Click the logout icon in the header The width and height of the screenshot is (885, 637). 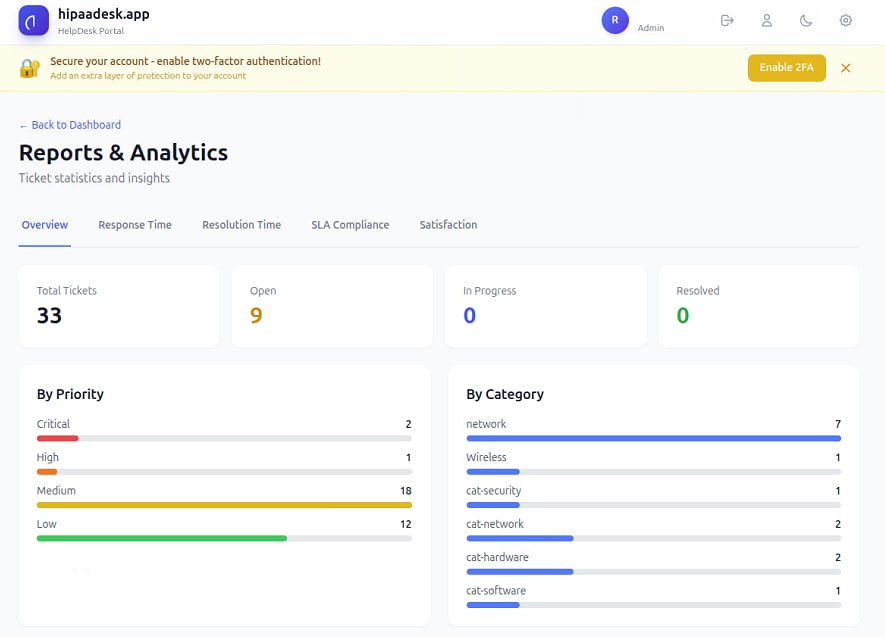(727, 20)
